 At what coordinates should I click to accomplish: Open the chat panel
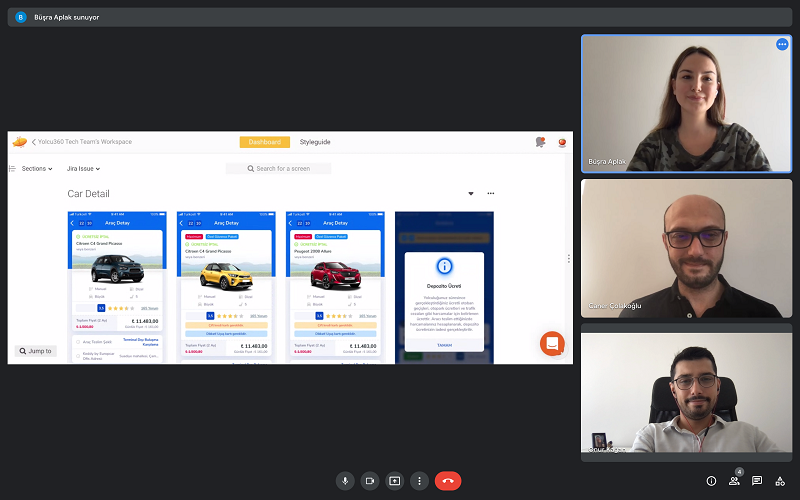(x=757, y=481)
